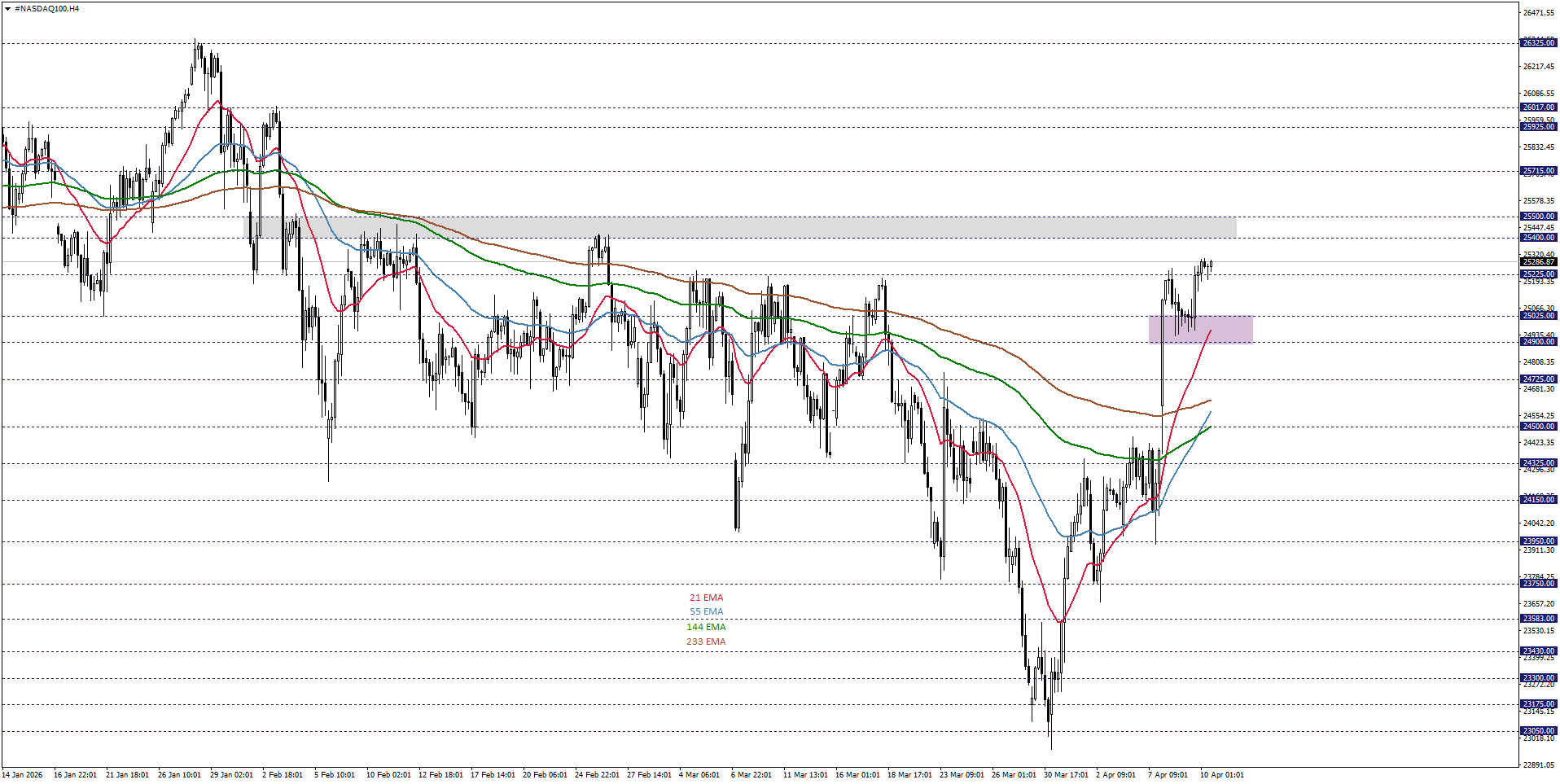
Task: Click the gray supply zone rectangle near 25500
Action: click(x=733, y=226)
